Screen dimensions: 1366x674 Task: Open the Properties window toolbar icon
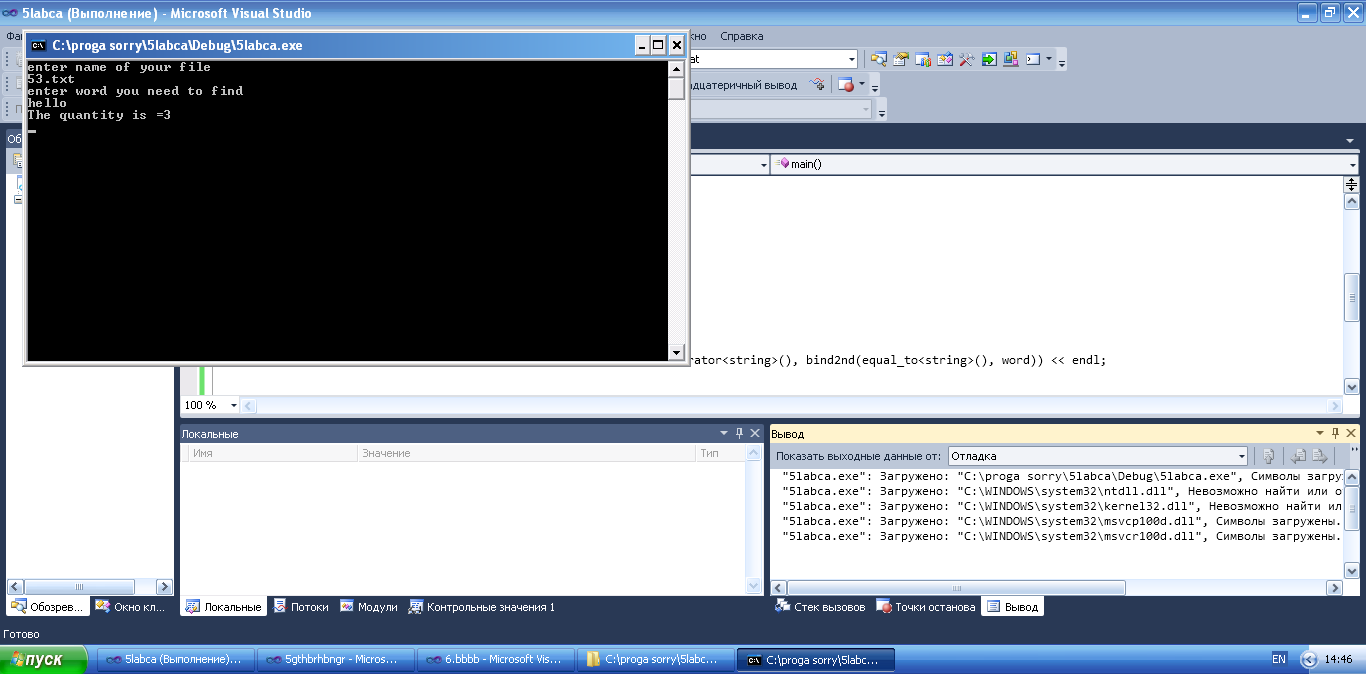[x=901, y=59]
